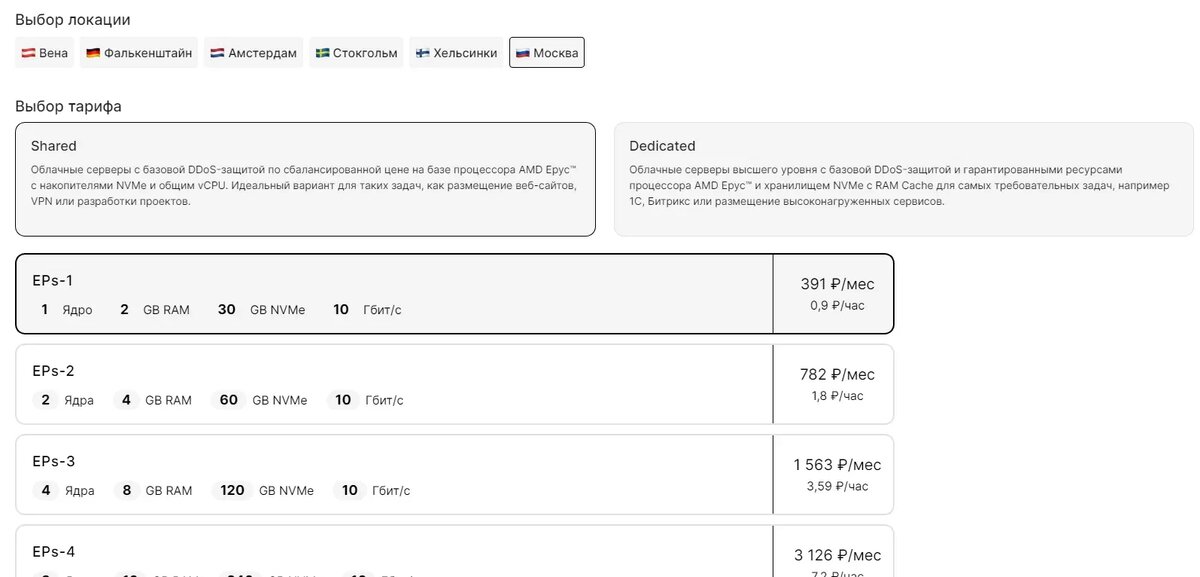Click the 3,59 ₽/час hourly rate

click(x=837, y=486)
